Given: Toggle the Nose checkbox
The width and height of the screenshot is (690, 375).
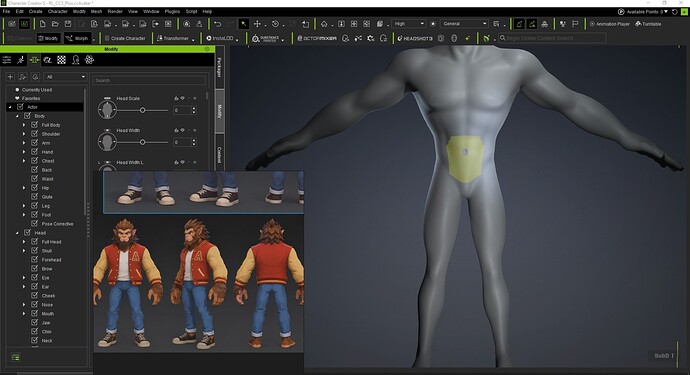Looking at the screenshot, I should click(34, 304).
